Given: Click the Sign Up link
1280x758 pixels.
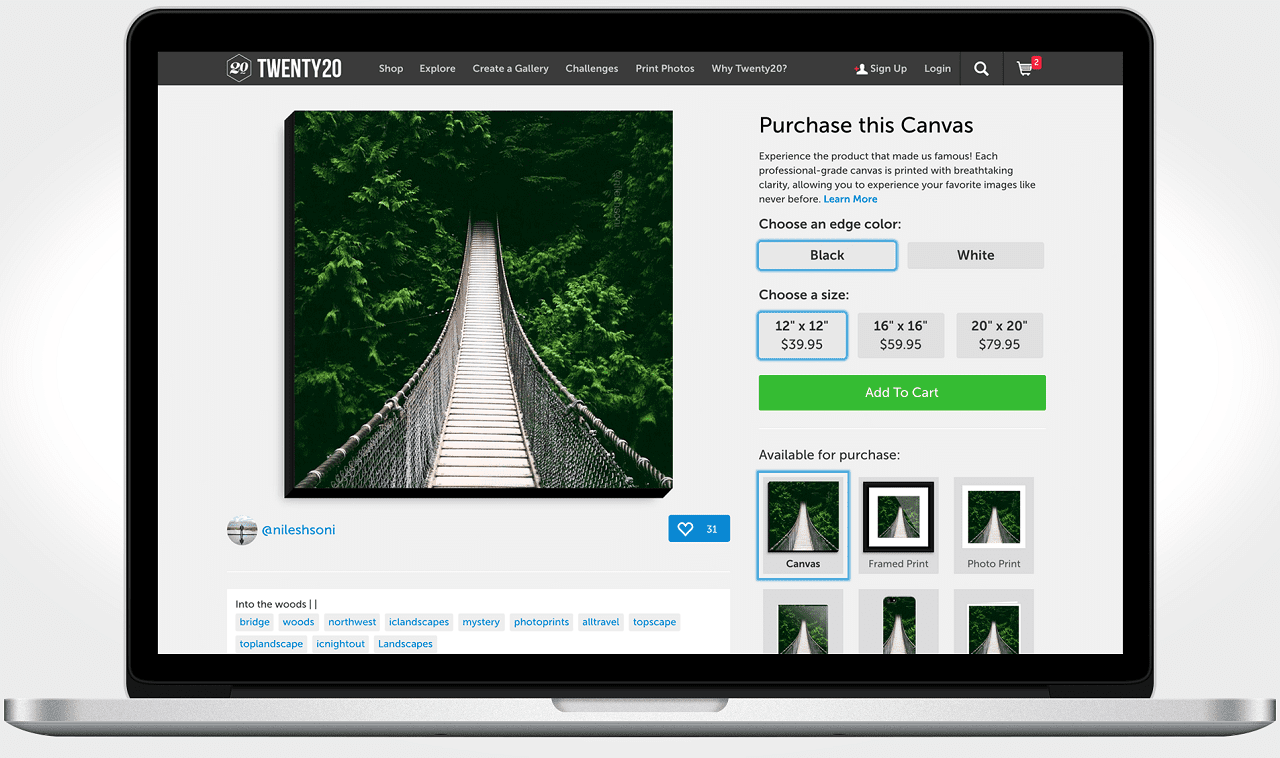Looking at the screenshot, I should click(881, 69).
